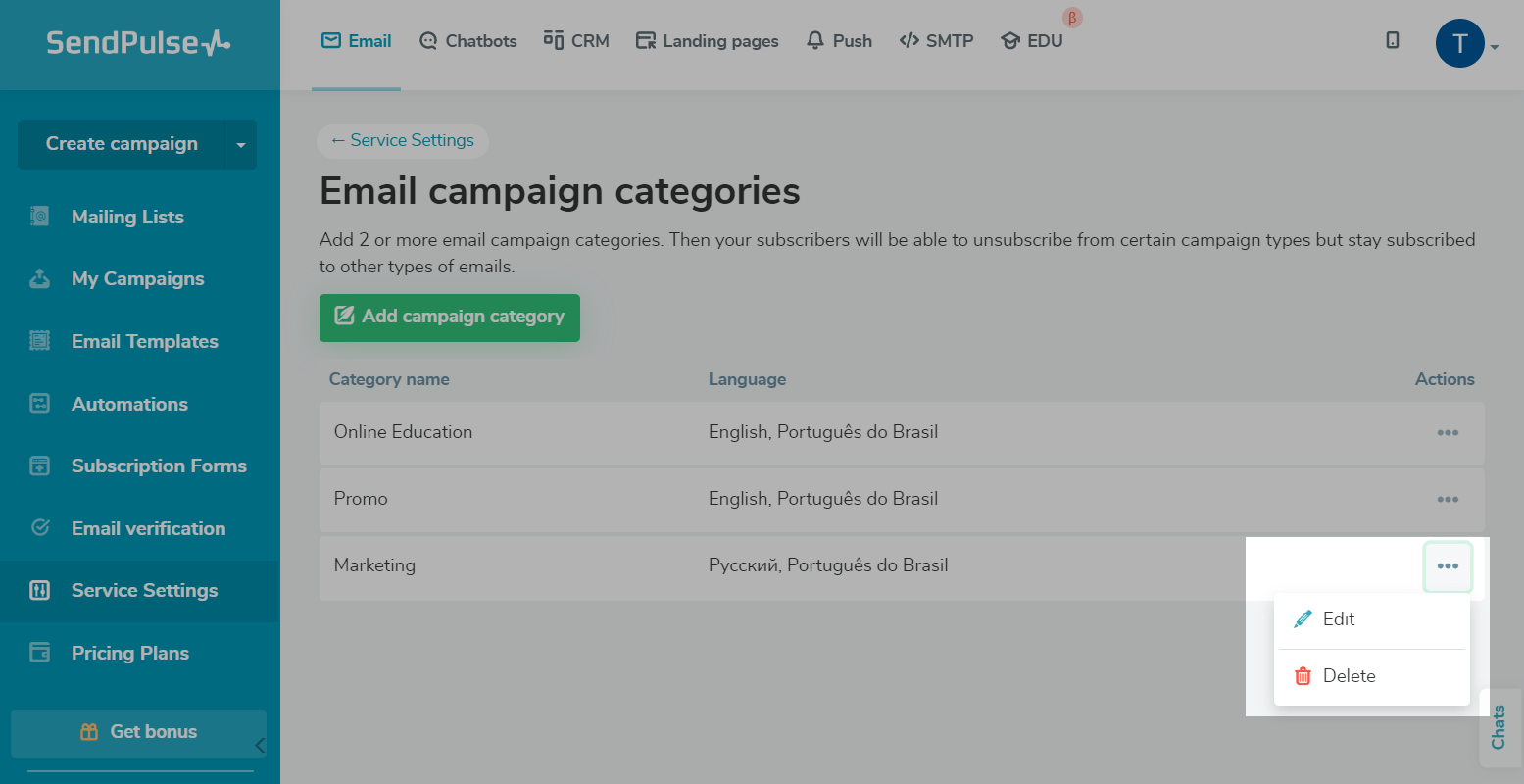Expand the Create campaign dropdown arrow
The width and height of the screenshot is (1524, 784).
[241, 145]
